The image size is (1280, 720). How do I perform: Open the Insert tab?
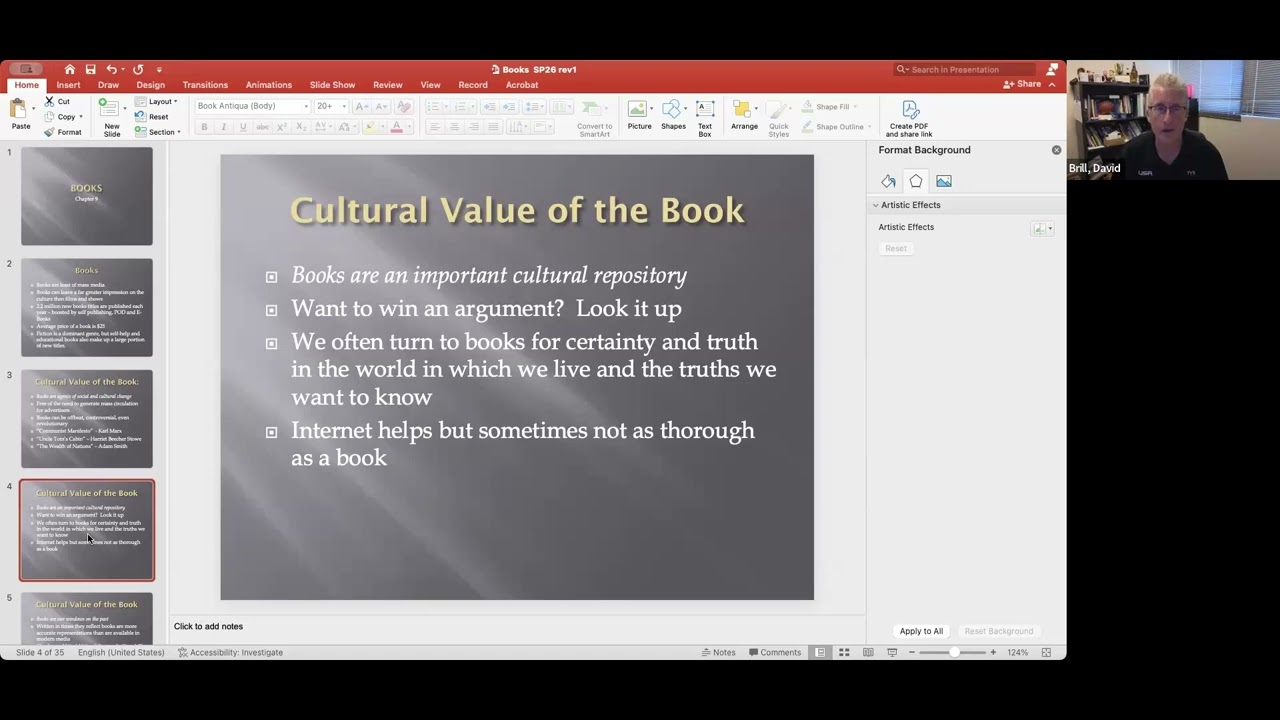point(68,85)
